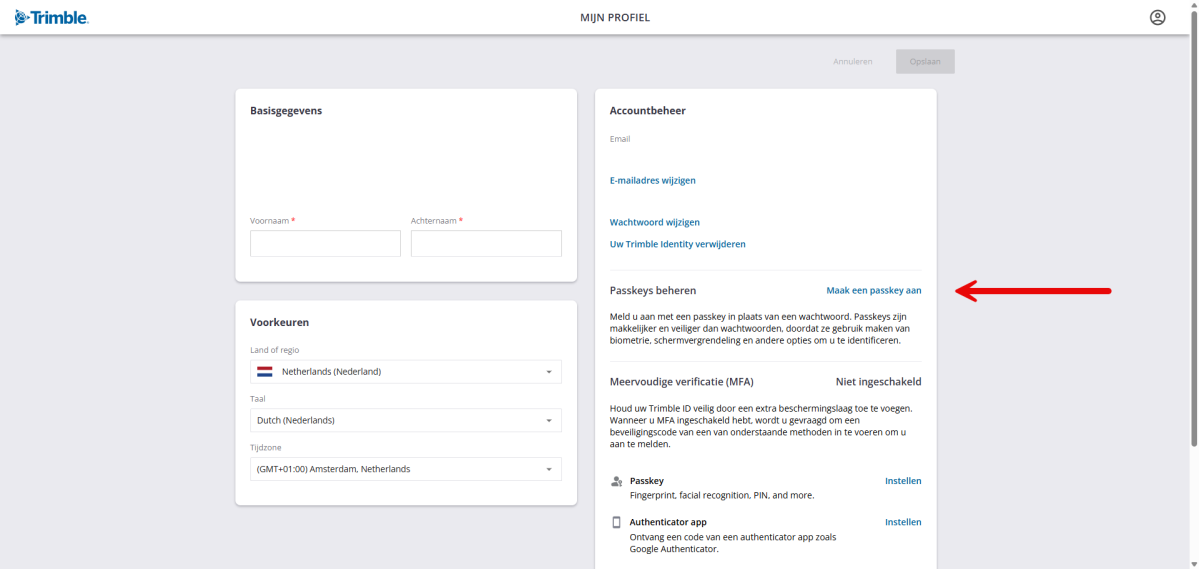Click the Netherlands flag icon
The width and height of the screenshot is (1200, 569).
point(265,372)
